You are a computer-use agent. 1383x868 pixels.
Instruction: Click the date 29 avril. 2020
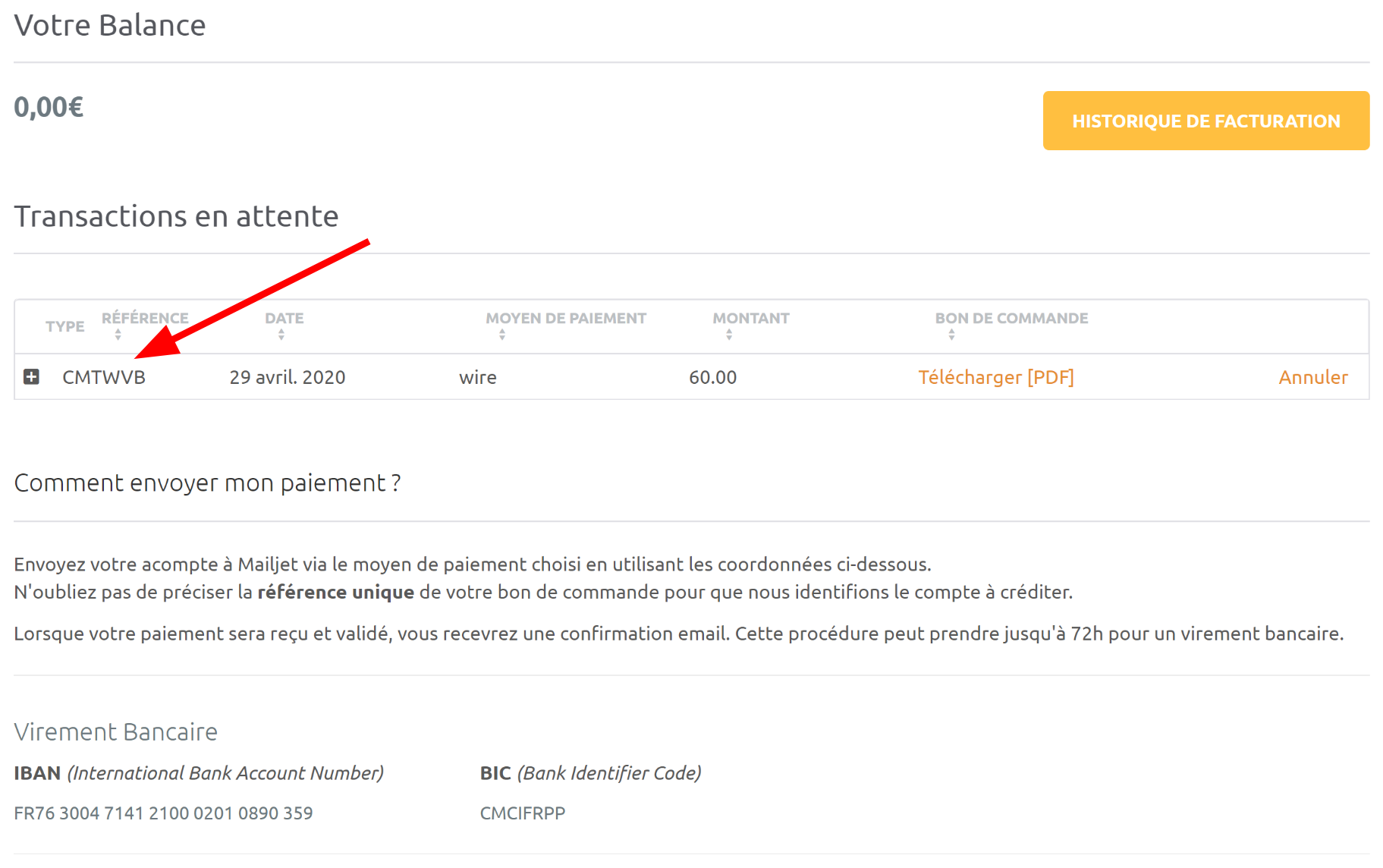[288, 377]
